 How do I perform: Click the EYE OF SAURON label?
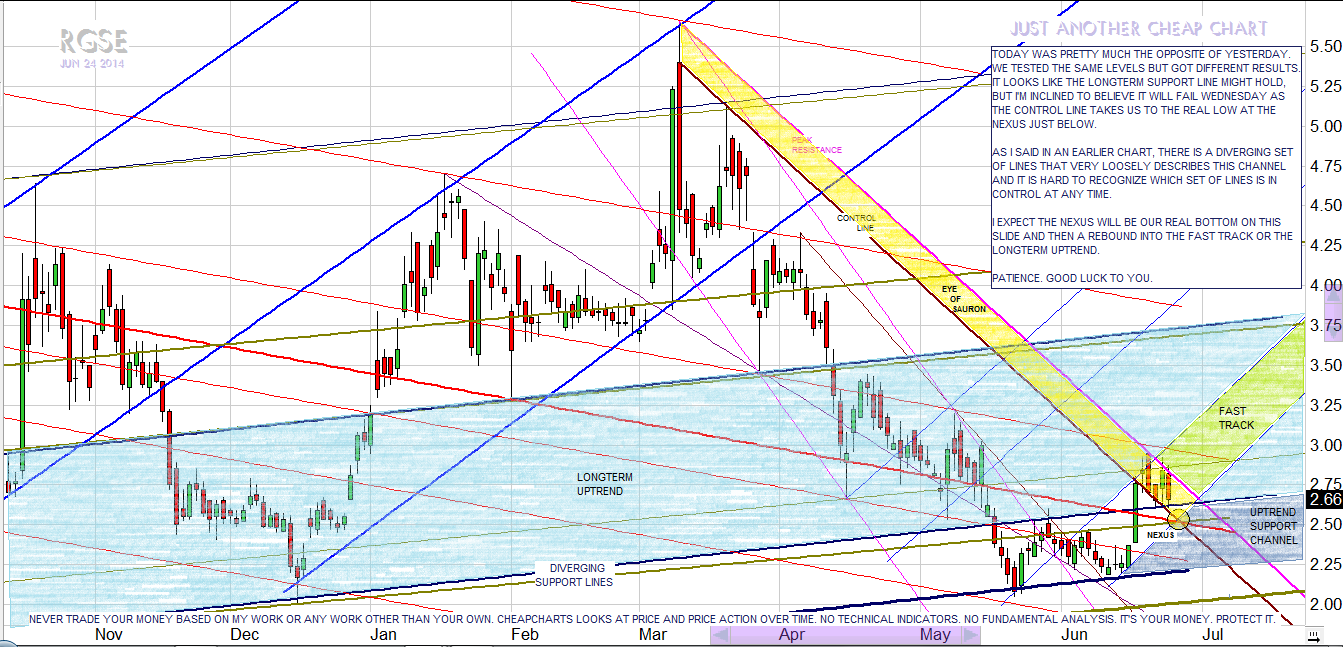(963, 299)
